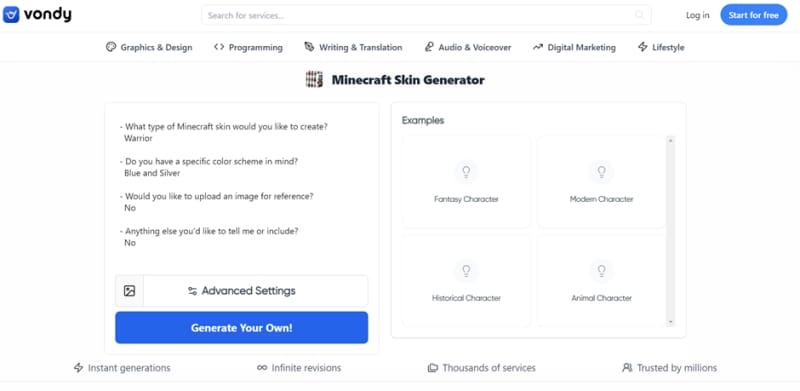
Task: Click the Search for services field
Action: 426,15
